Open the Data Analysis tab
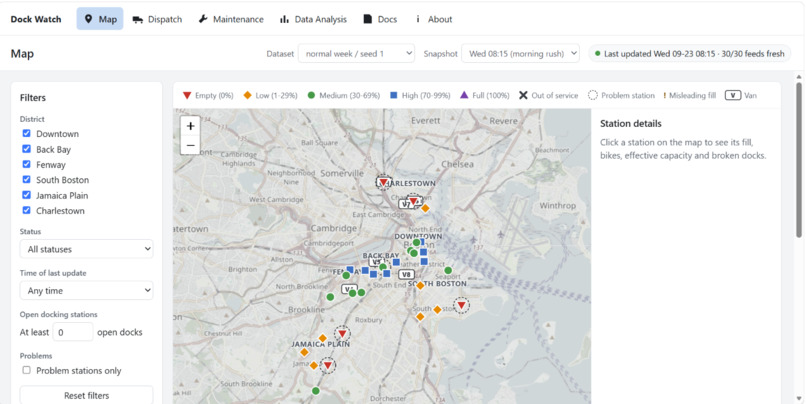Viewport: 806px width, 404px height. (x=313, y=19)
